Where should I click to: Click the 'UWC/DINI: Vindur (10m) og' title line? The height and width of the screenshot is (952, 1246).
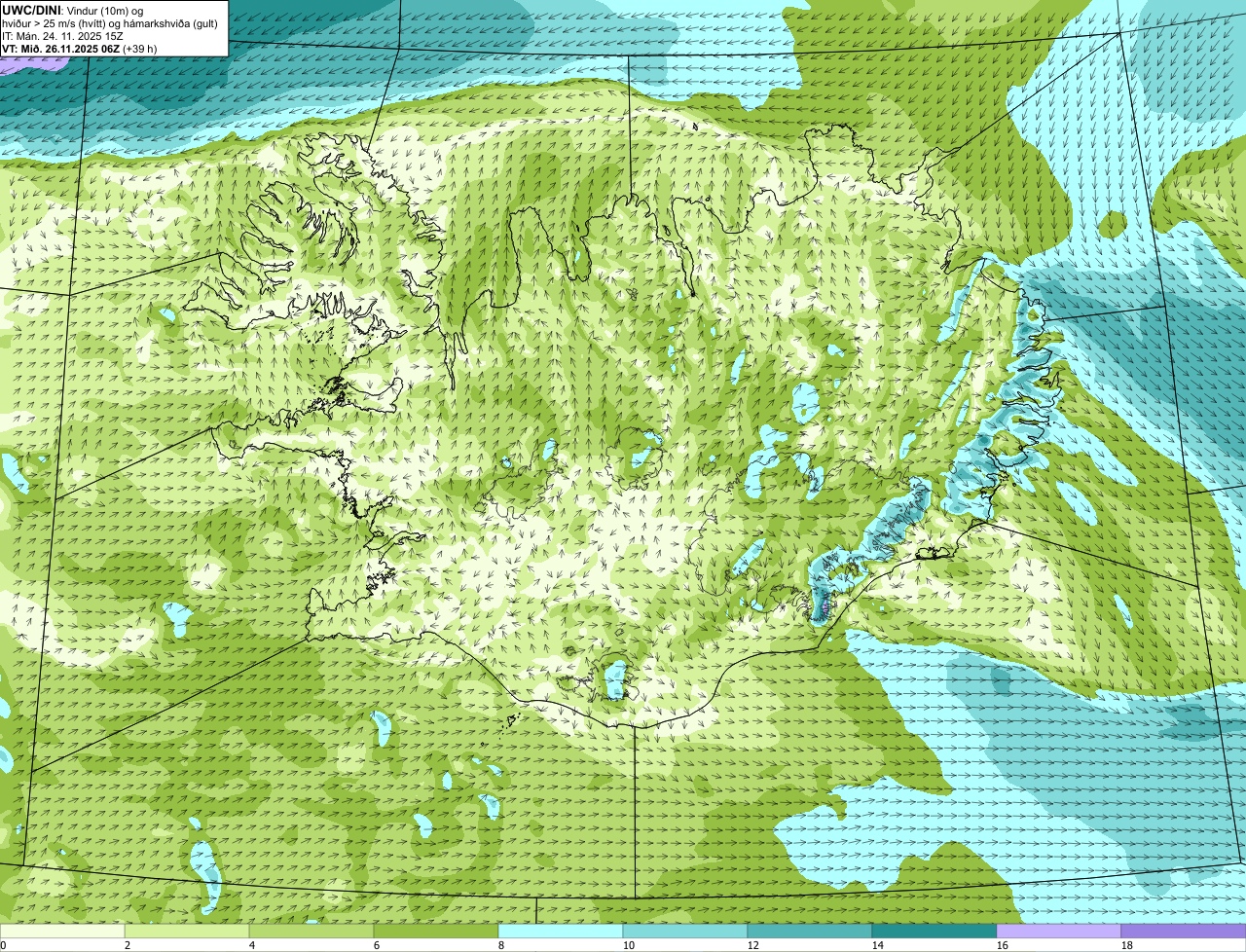(73, 10)
